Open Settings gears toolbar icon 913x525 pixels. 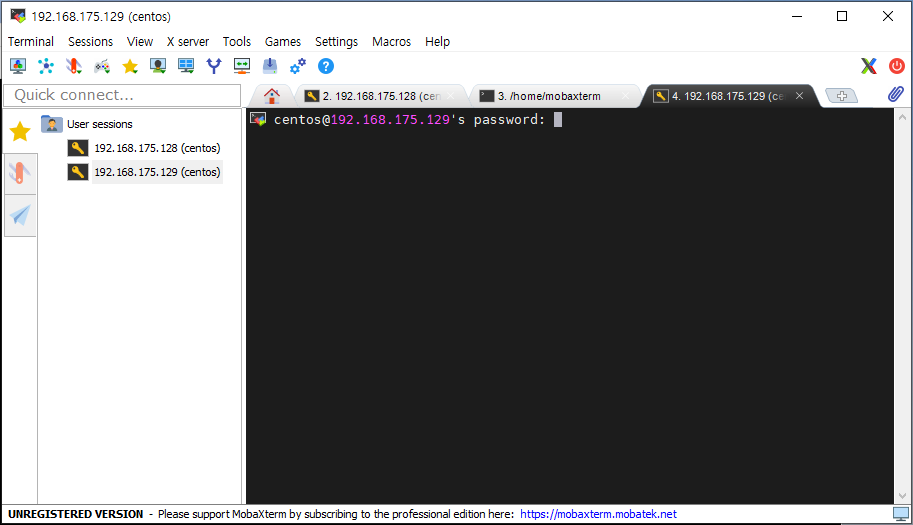coord(298,66)
